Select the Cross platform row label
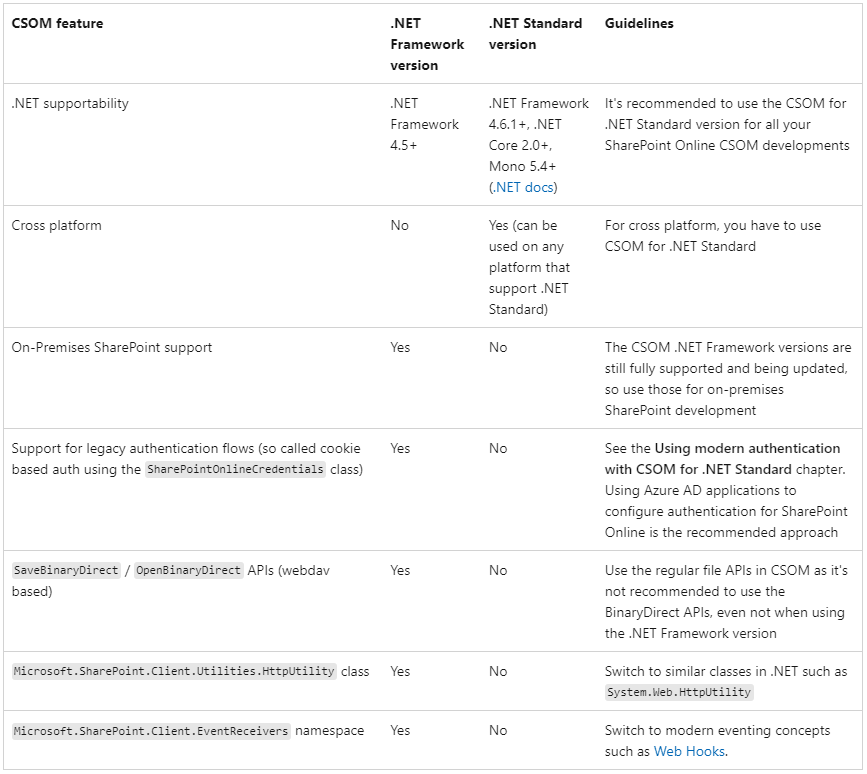The image size is (867, 774). point(56,225)
